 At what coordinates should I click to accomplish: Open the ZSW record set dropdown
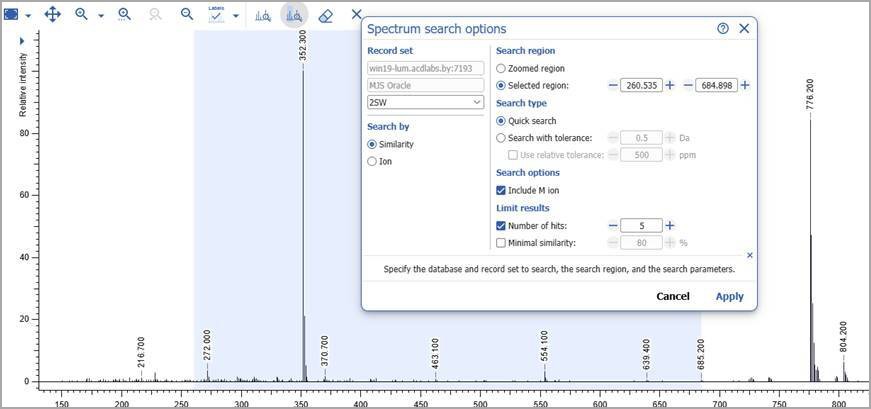click(426, 102)
